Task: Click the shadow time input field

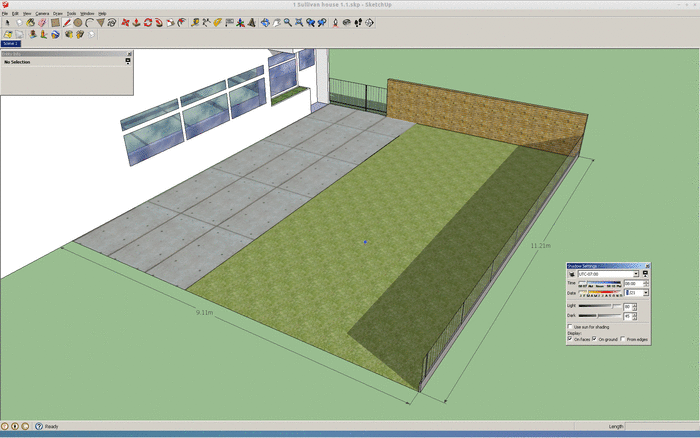Action: coord(630,283)
